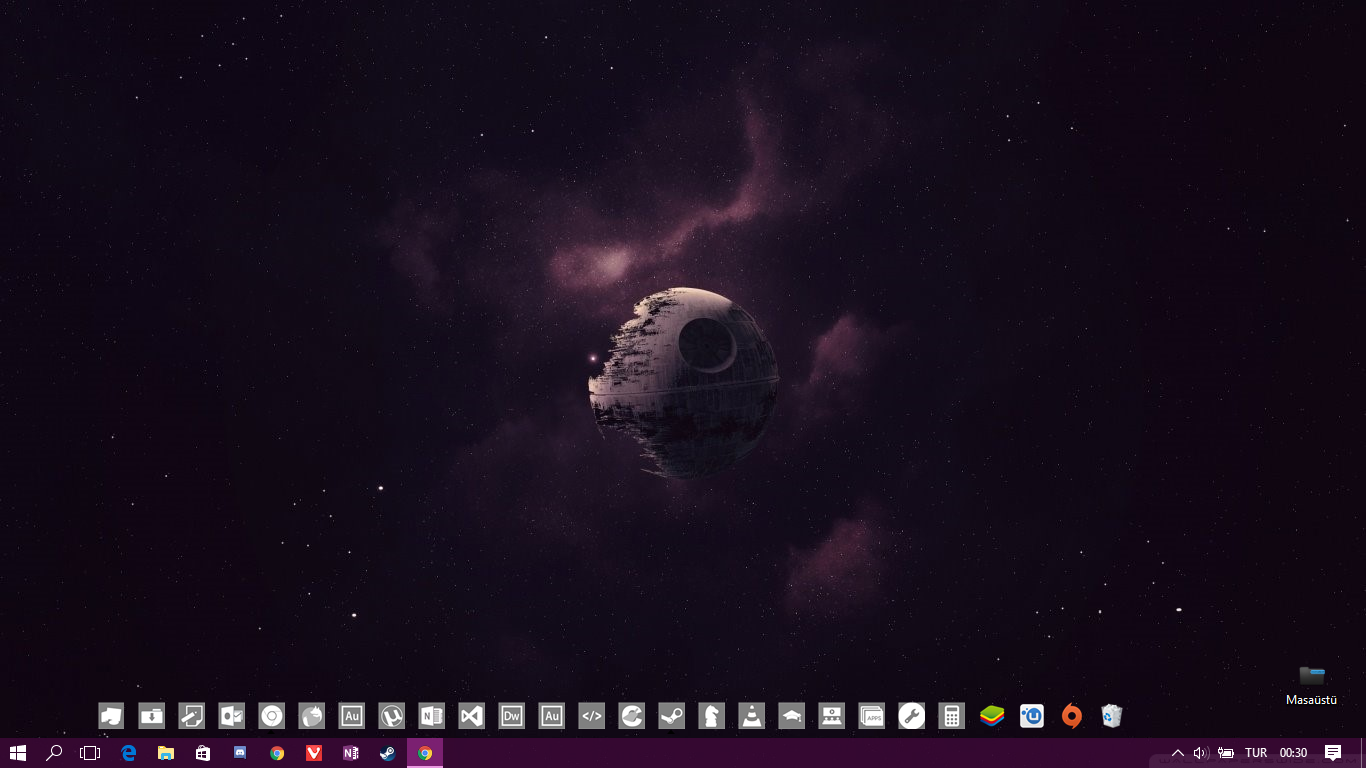Launch VLC media player cone icon

tap(751, 715)
